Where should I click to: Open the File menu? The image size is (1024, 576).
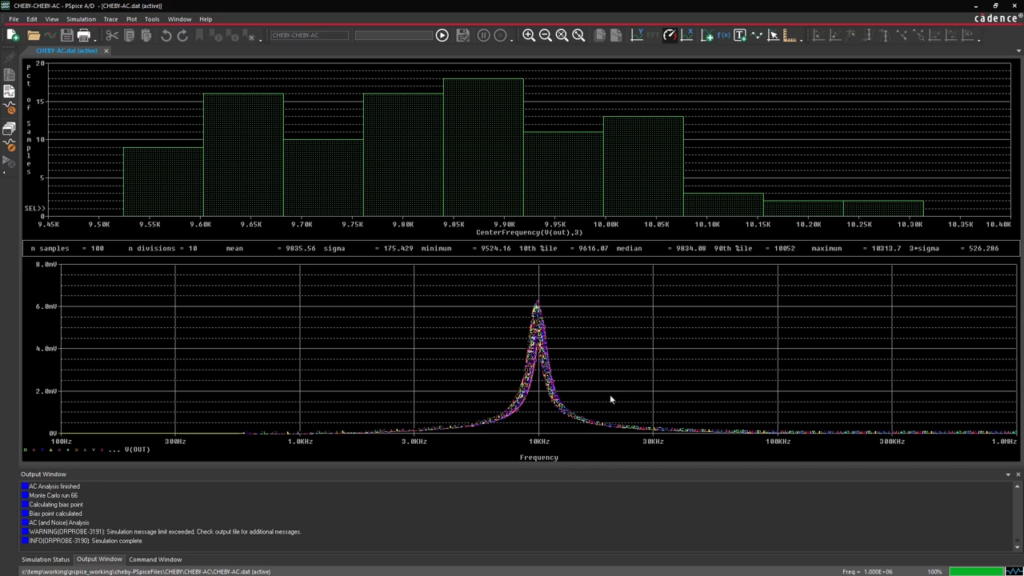(14, 19)
